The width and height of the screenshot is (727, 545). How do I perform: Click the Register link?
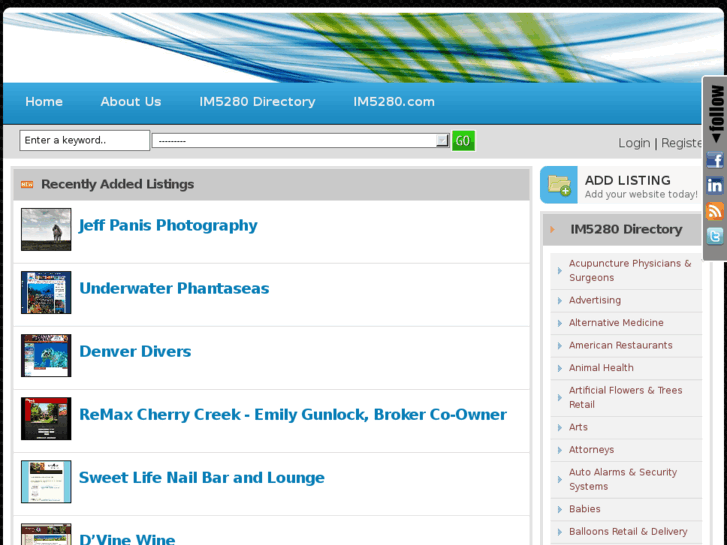[x=682, y=143]
